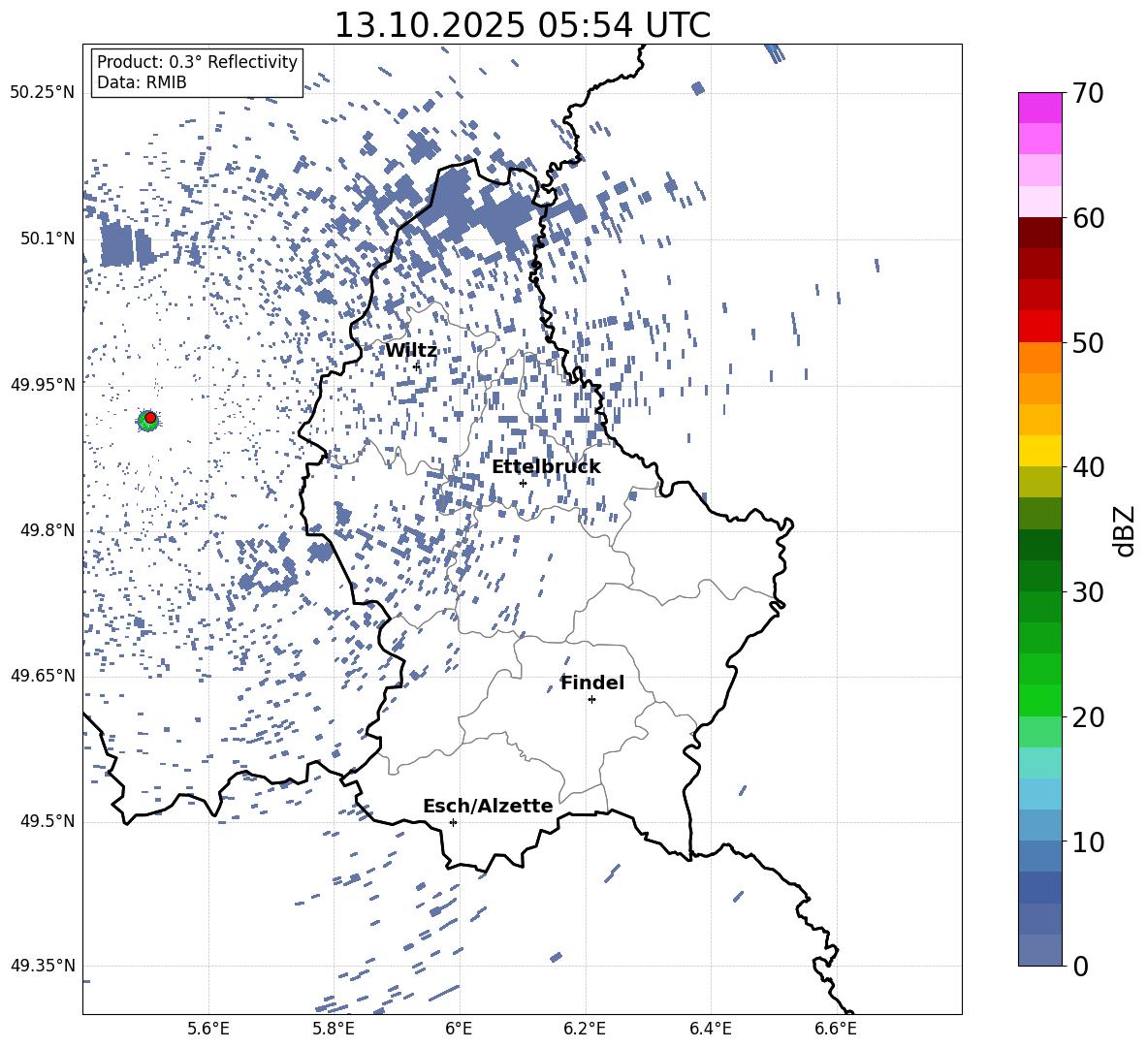Click the 49.35°N latitude label
Viewport: 1148px width, 1048px height.
pos(43,966)
